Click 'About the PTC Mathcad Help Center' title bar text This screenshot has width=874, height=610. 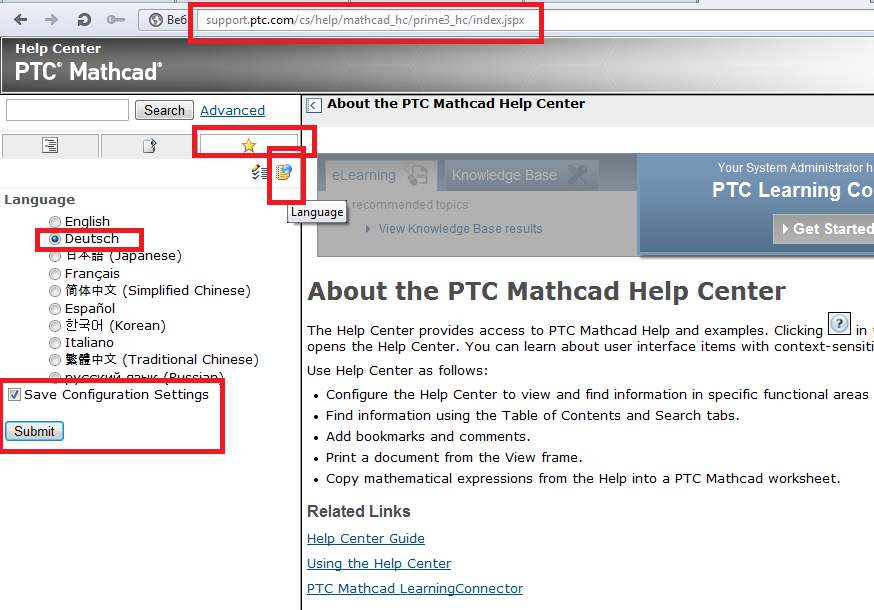(456, 104)
